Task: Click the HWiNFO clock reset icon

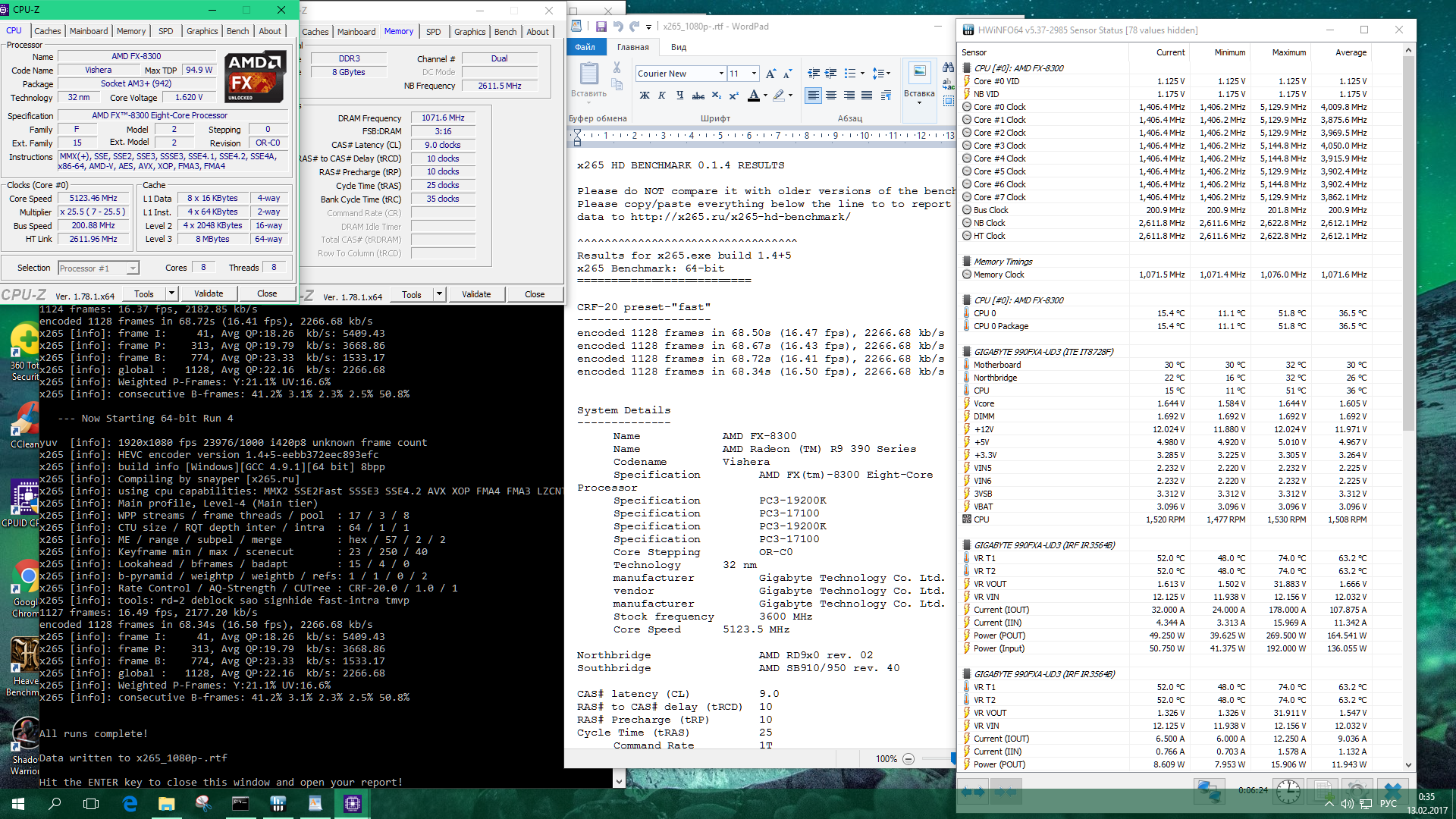Action: click(x=1287, y=792)
